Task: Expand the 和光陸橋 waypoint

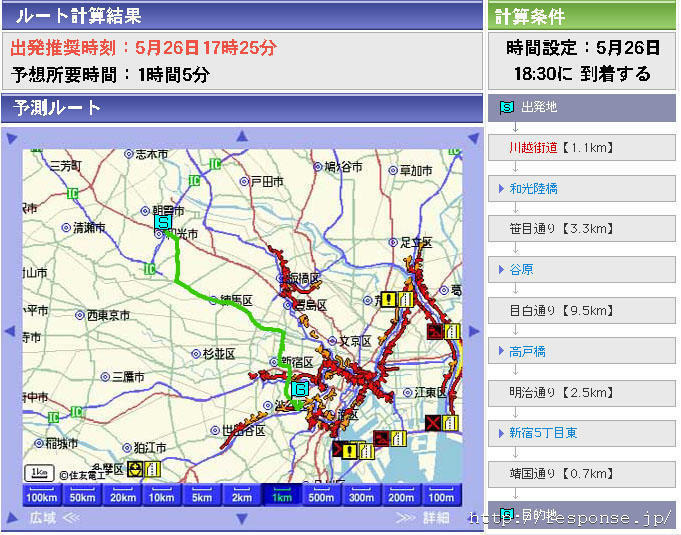Action: tap(533, 188)
